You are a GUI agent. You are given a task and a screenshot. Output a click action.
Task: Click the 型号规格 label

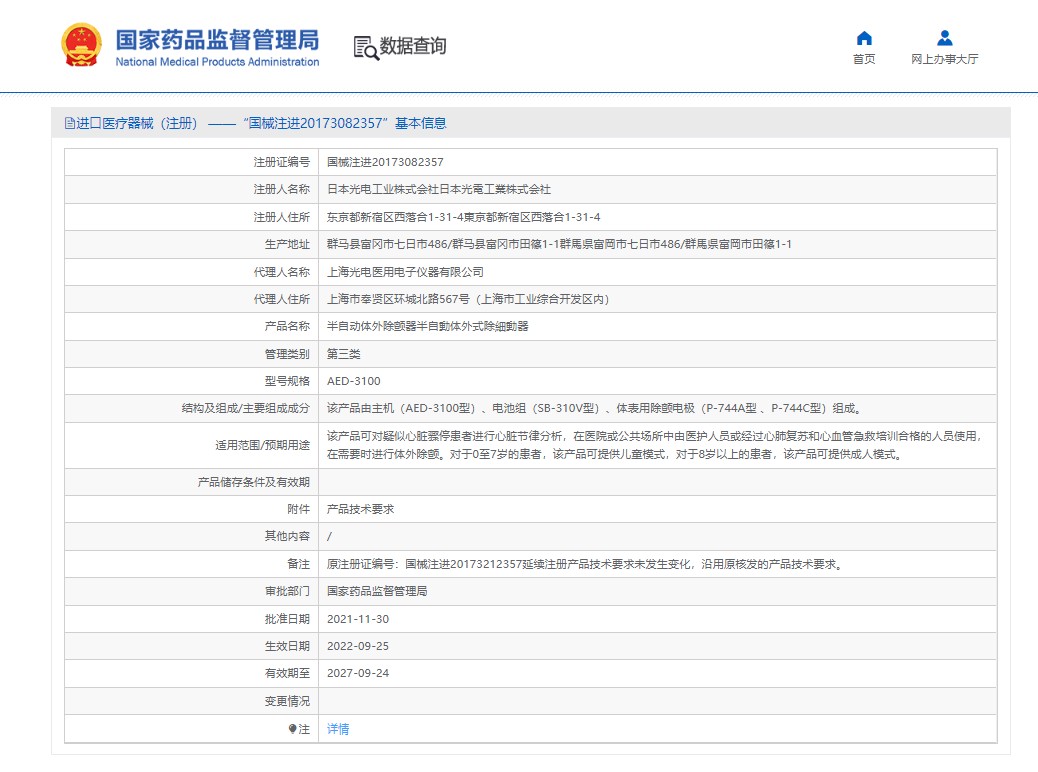pos(287,381)
